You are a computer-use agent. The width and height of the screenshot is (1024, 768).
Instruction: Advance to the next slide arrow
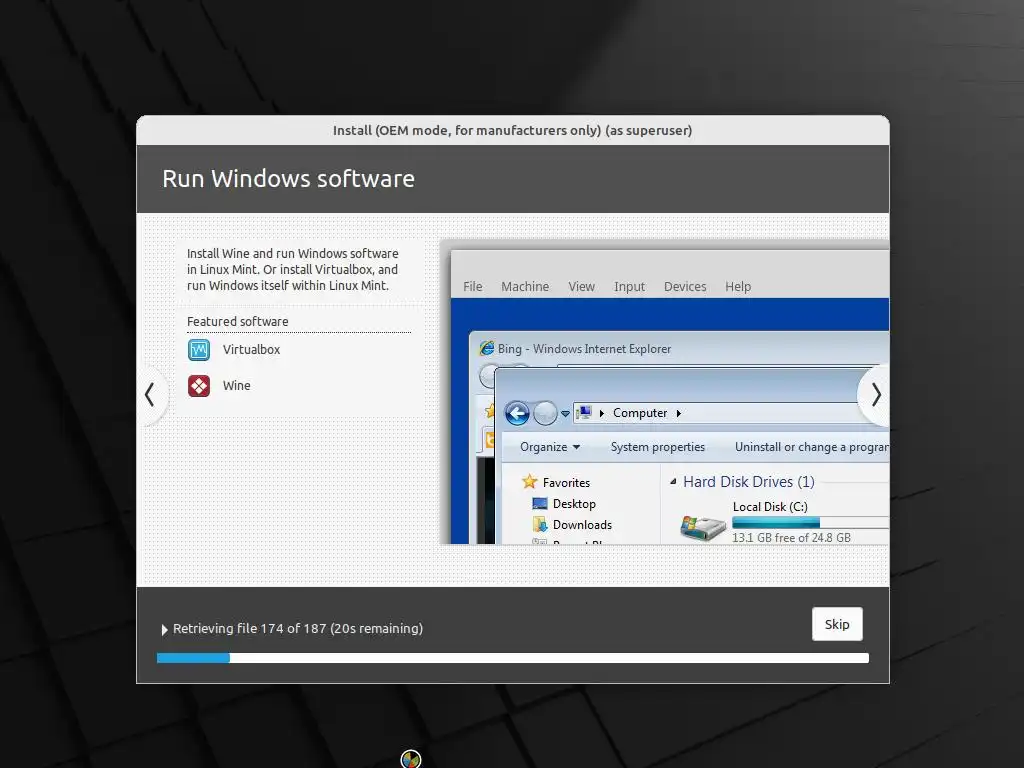pyautogui.click(x=875, y=394)
